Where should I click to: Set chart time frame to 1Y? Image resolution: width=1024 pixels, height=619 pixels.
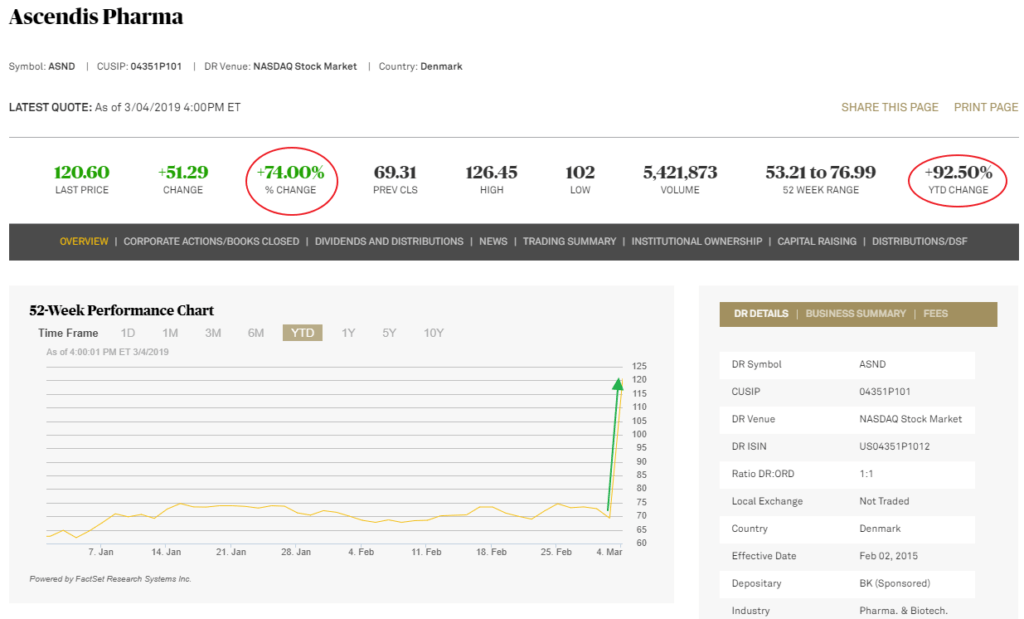tap(349, 333)
